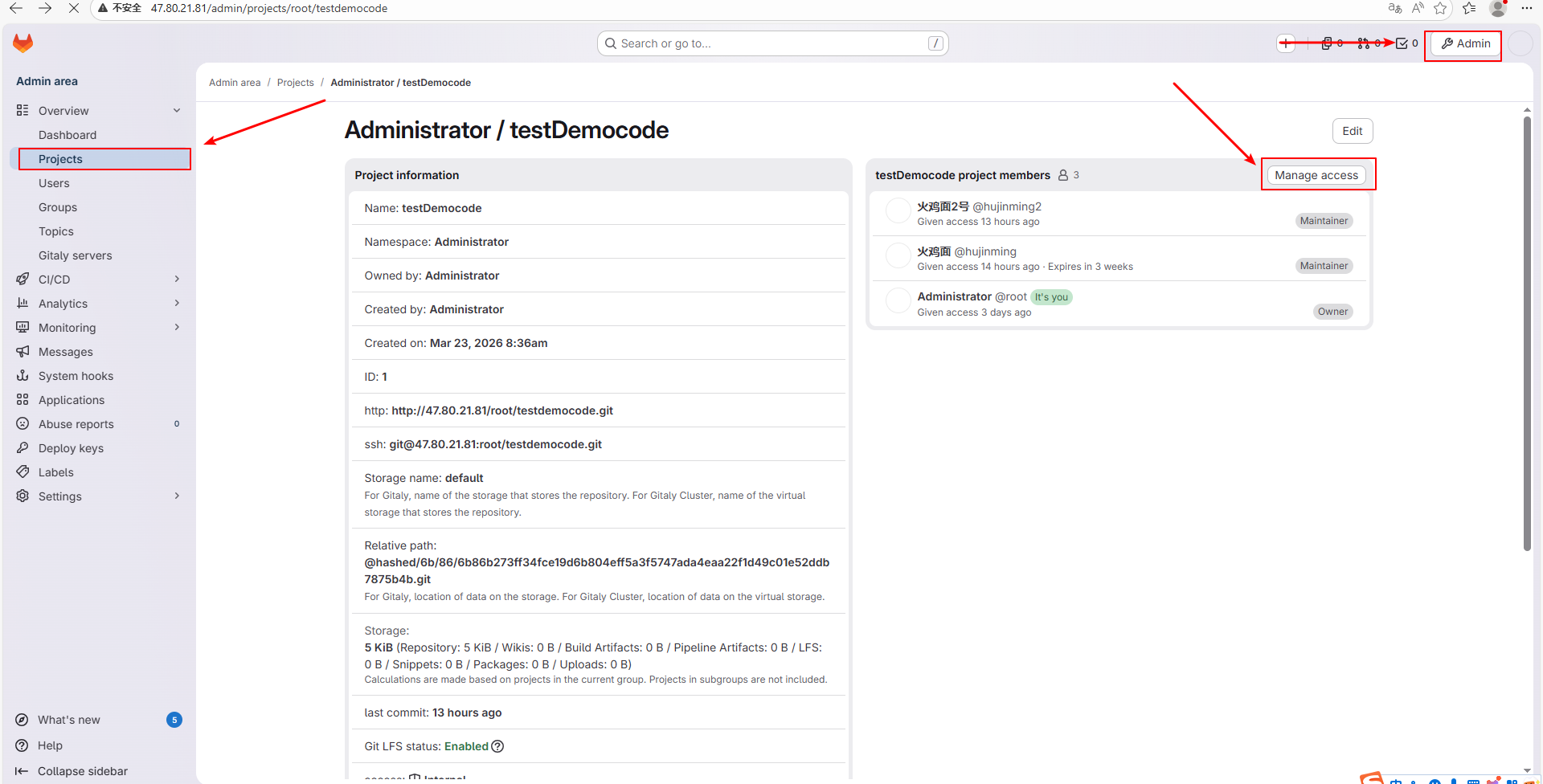The image size is (1543, 784).
Task: Stop page loading with the X icon
Action: pyautogui.click(x=73, y=8)
